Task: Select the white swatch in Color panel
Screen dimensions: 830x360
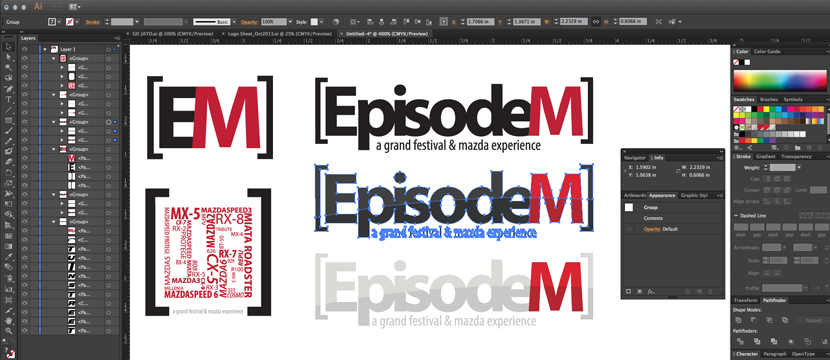Action: [747, 62]
